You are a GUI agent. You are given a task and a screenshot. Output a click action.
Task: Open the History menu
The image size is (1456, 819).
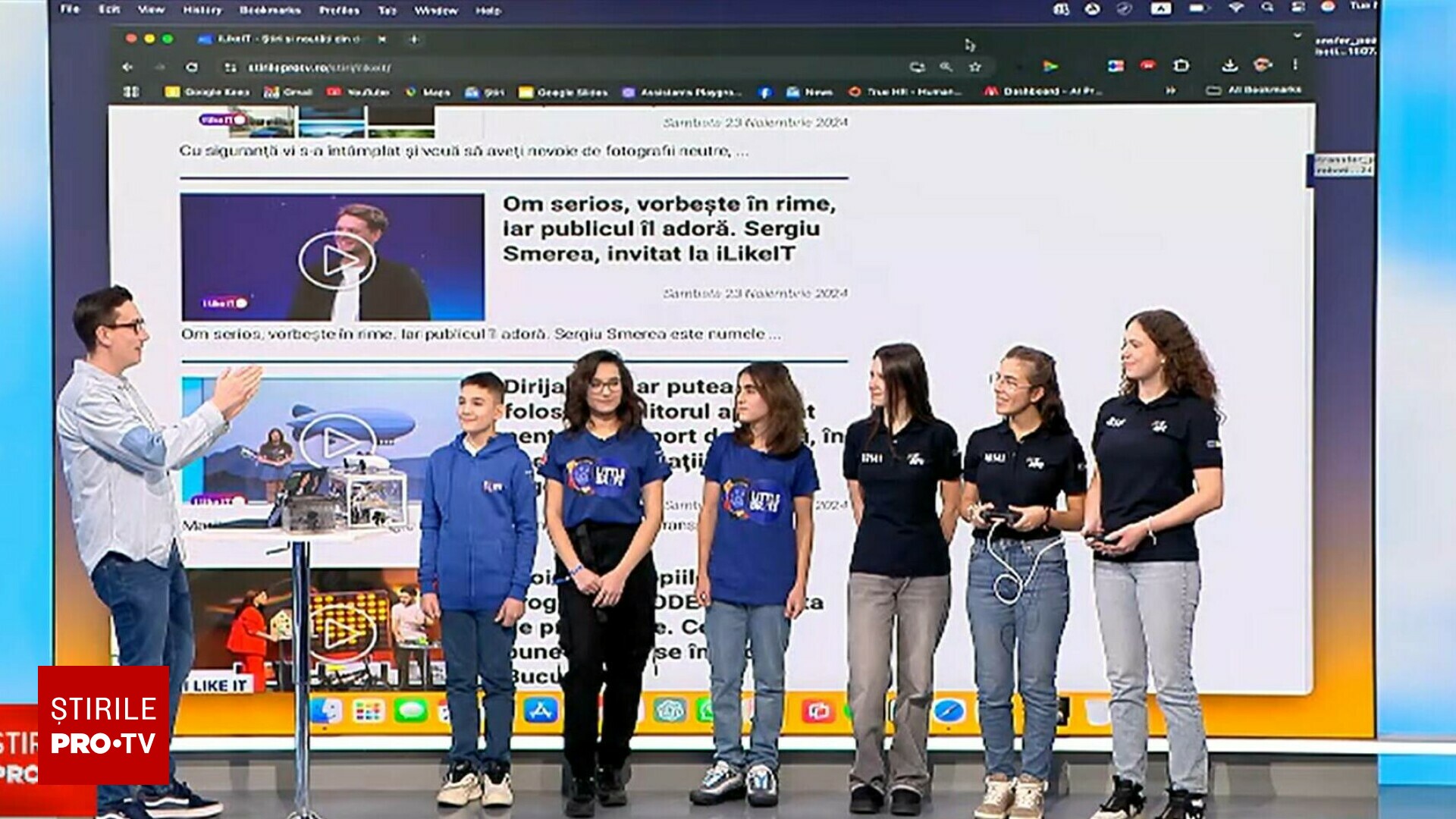click(x=202, y=10)
